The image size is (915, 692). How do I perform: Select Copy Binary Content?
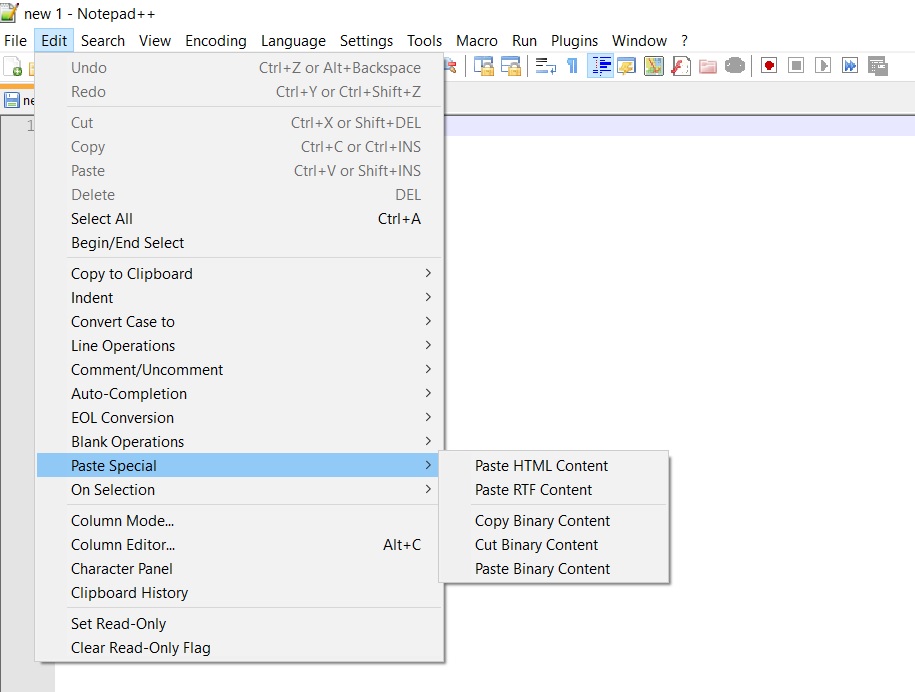pyautogui.click(x=553, y=520)
